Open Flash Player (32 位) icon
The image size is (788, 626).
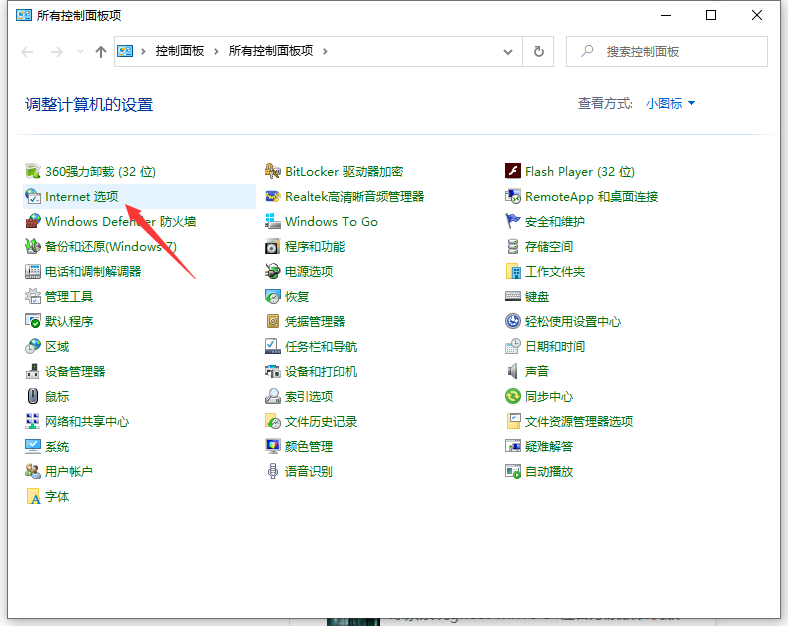513,172
